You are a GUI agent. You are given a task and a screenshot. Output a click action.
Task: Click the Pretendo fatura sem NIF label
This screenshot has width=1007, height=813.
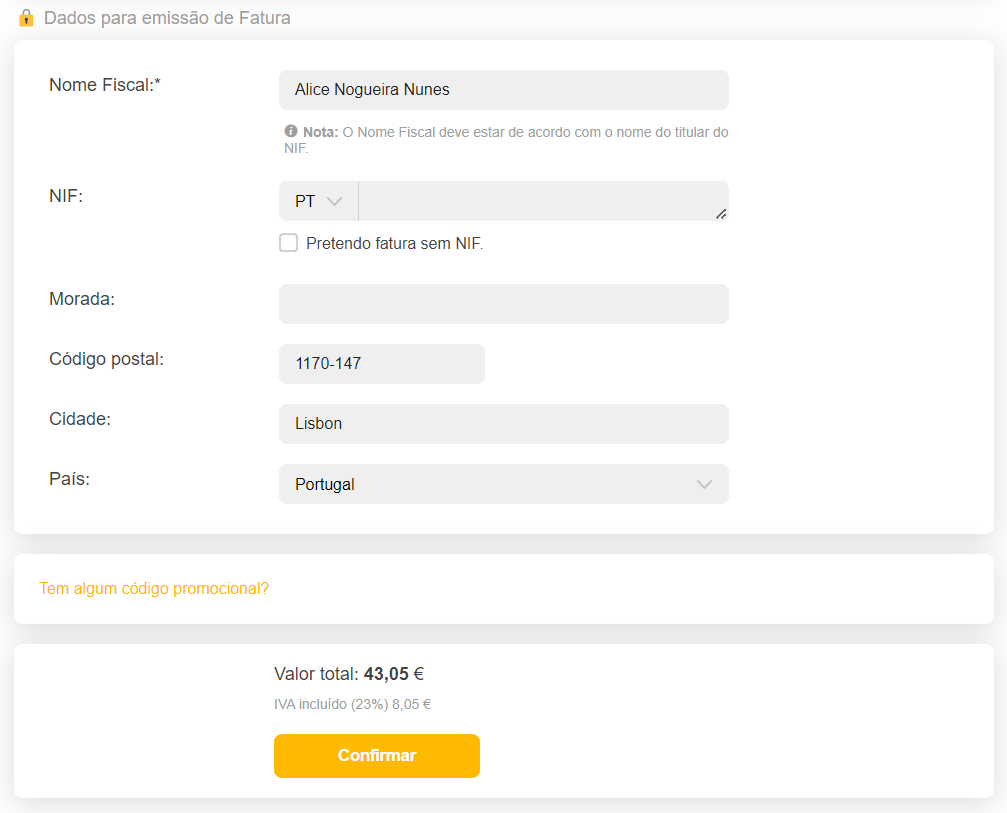(x=394, y=243)
